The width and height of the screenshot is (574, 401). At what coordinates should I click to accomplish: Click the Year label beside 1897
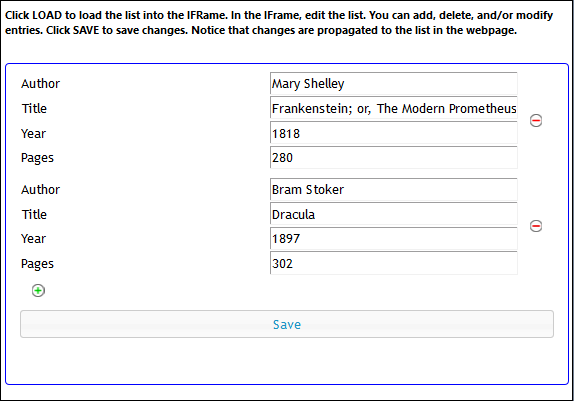pyautogui.click(x=33, y=238)
